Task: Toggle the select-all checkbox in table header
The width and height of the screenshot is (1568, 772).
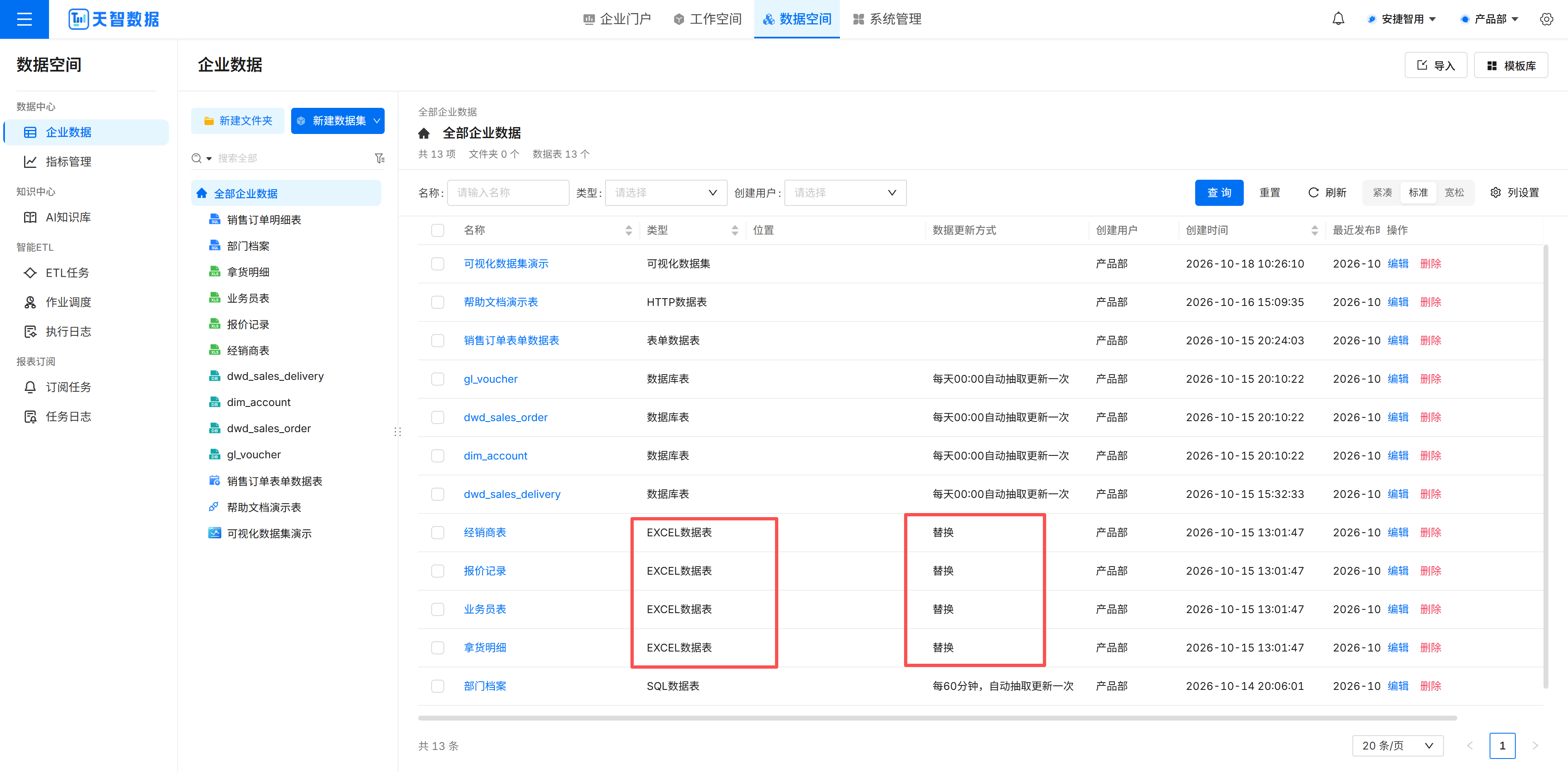Action: pyautogui.click(x=438, y=230)
